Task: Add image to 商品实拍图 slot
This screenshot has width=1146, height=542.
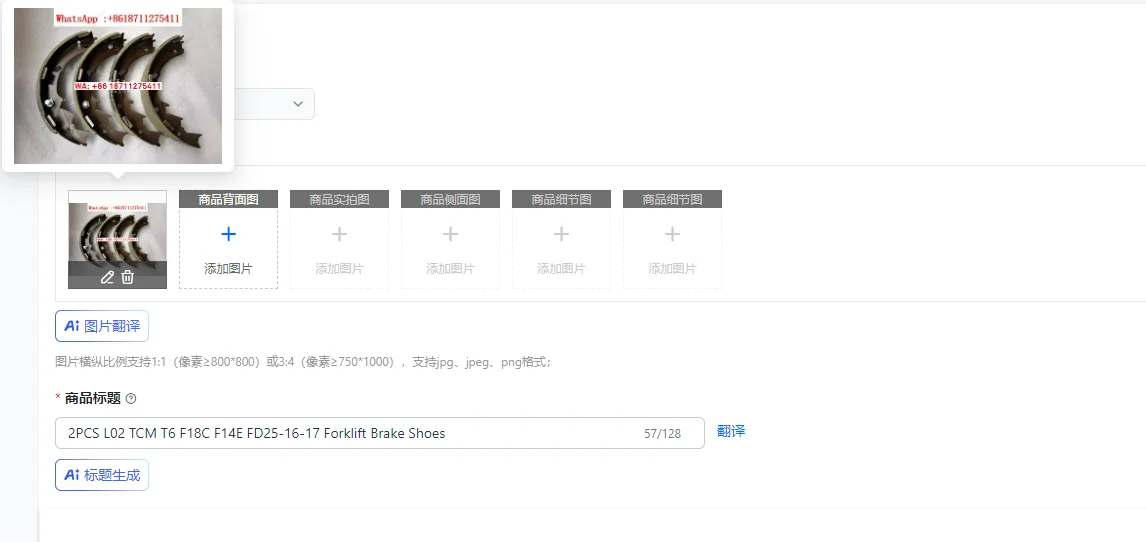Action: tap(339, 240)
